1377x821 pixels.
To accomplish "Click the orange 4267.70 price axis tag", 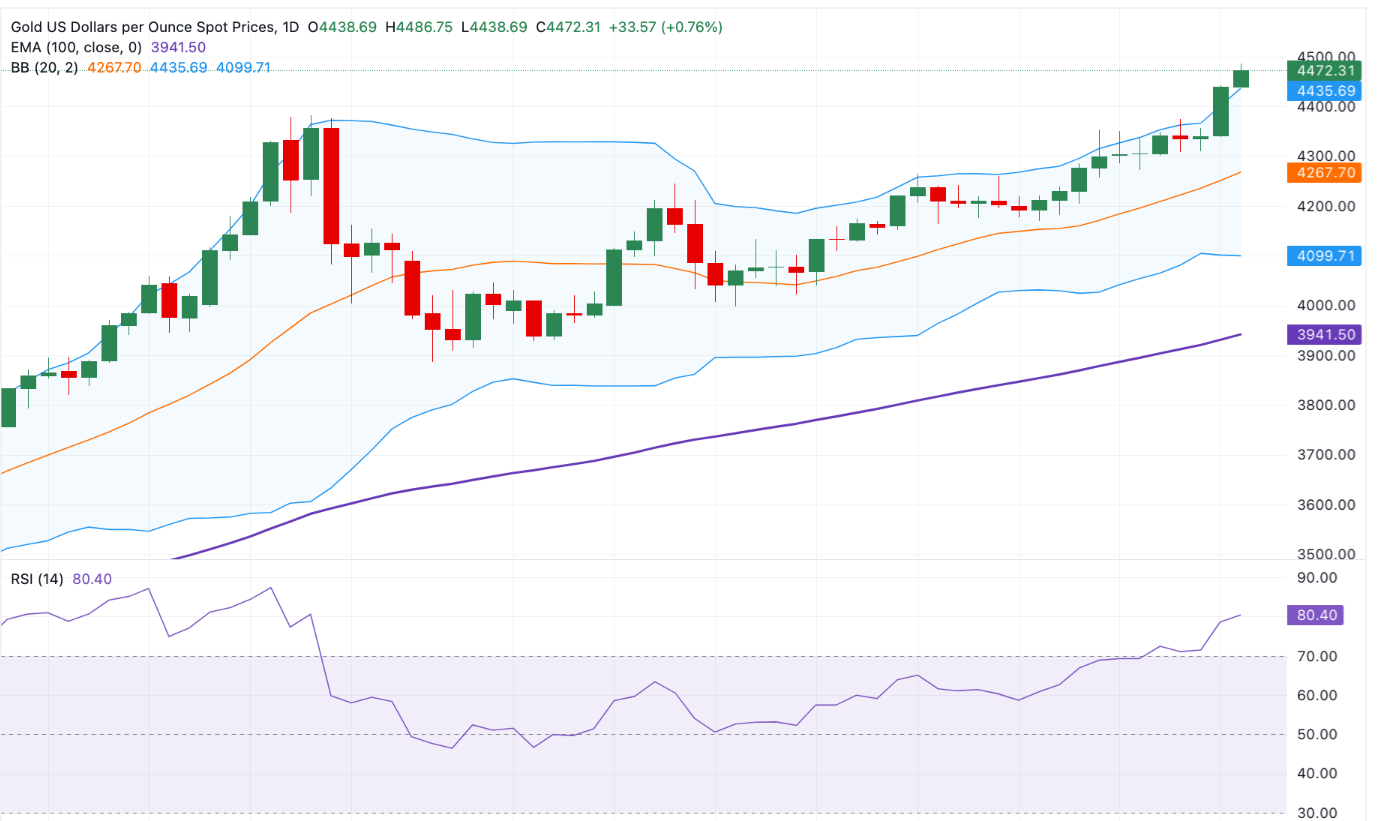I will (x=1325, y=173).
